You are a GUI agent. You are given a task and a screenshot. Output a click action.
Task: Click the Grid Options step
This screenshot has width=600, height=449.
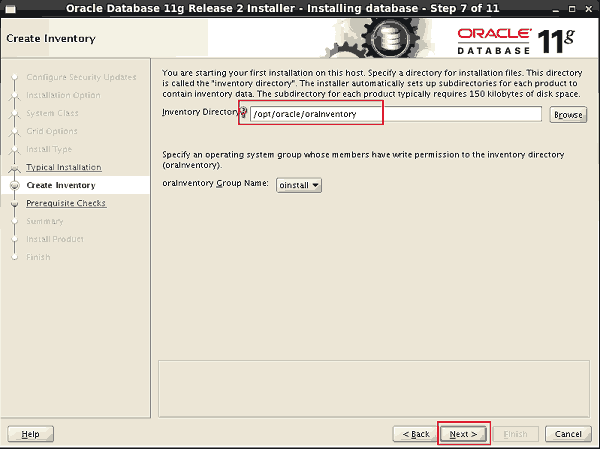[52, 131]
